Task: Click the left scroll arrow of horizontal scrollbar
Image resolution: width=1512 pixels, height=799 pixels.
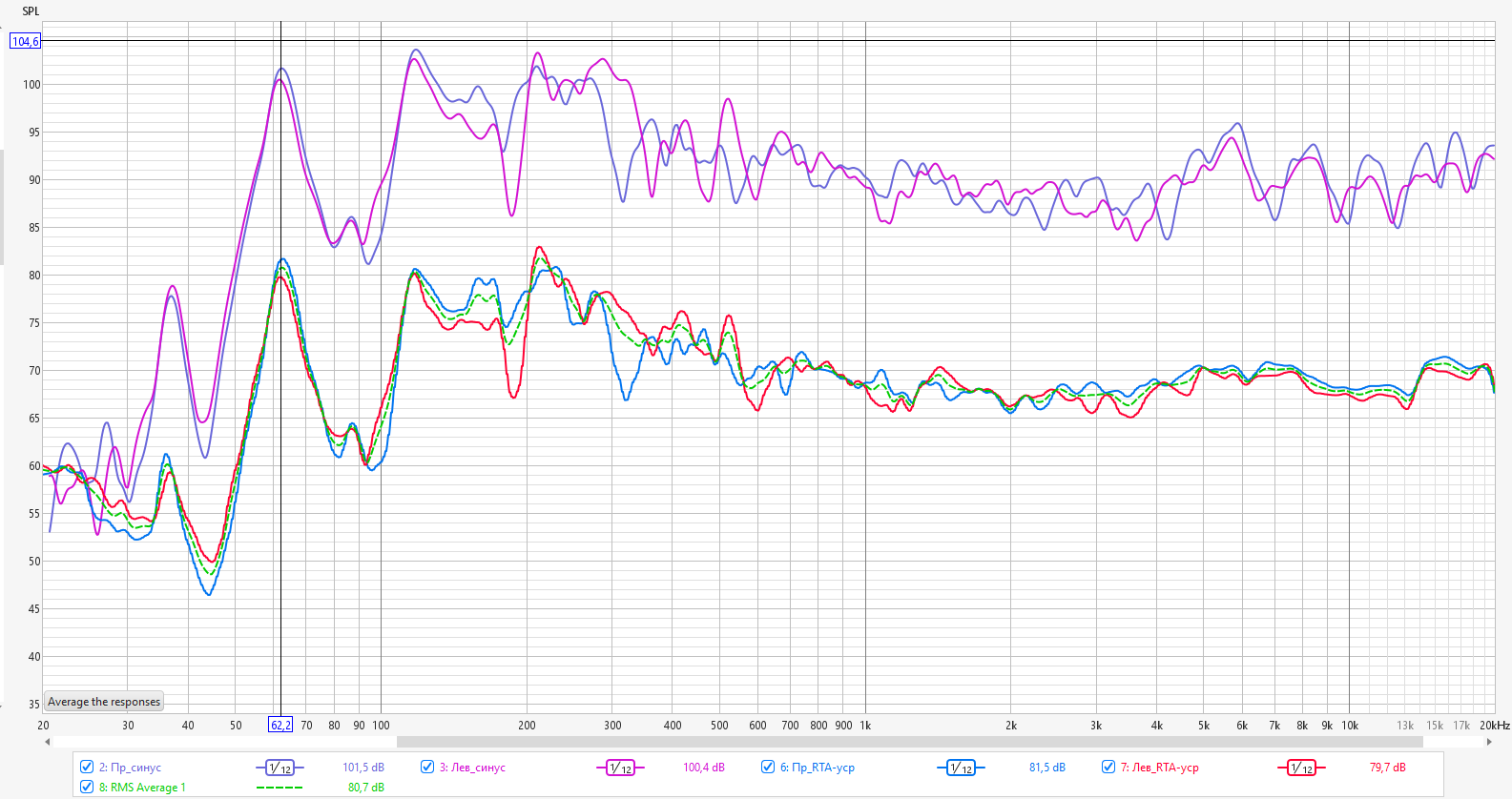Action: (48, 742)
